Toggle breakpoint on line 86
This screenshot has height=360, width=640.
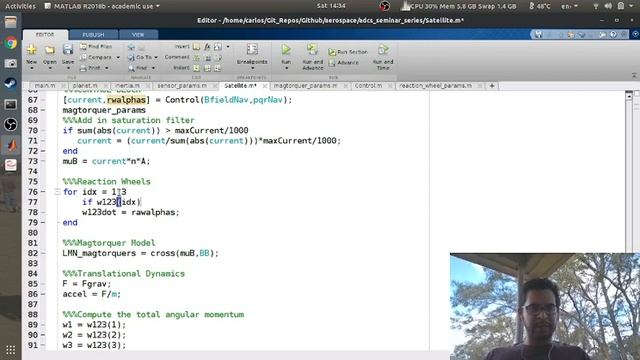coord(43,294)
